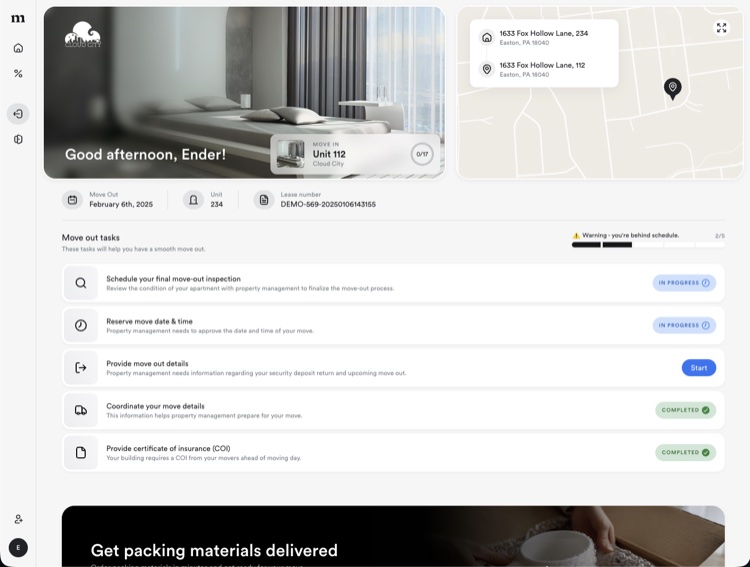The width and height of the screenshot is (750, 567).
Task: Click the Unit 112 room thumbnail
Action: pyautogui.click(x=290, y=154)
